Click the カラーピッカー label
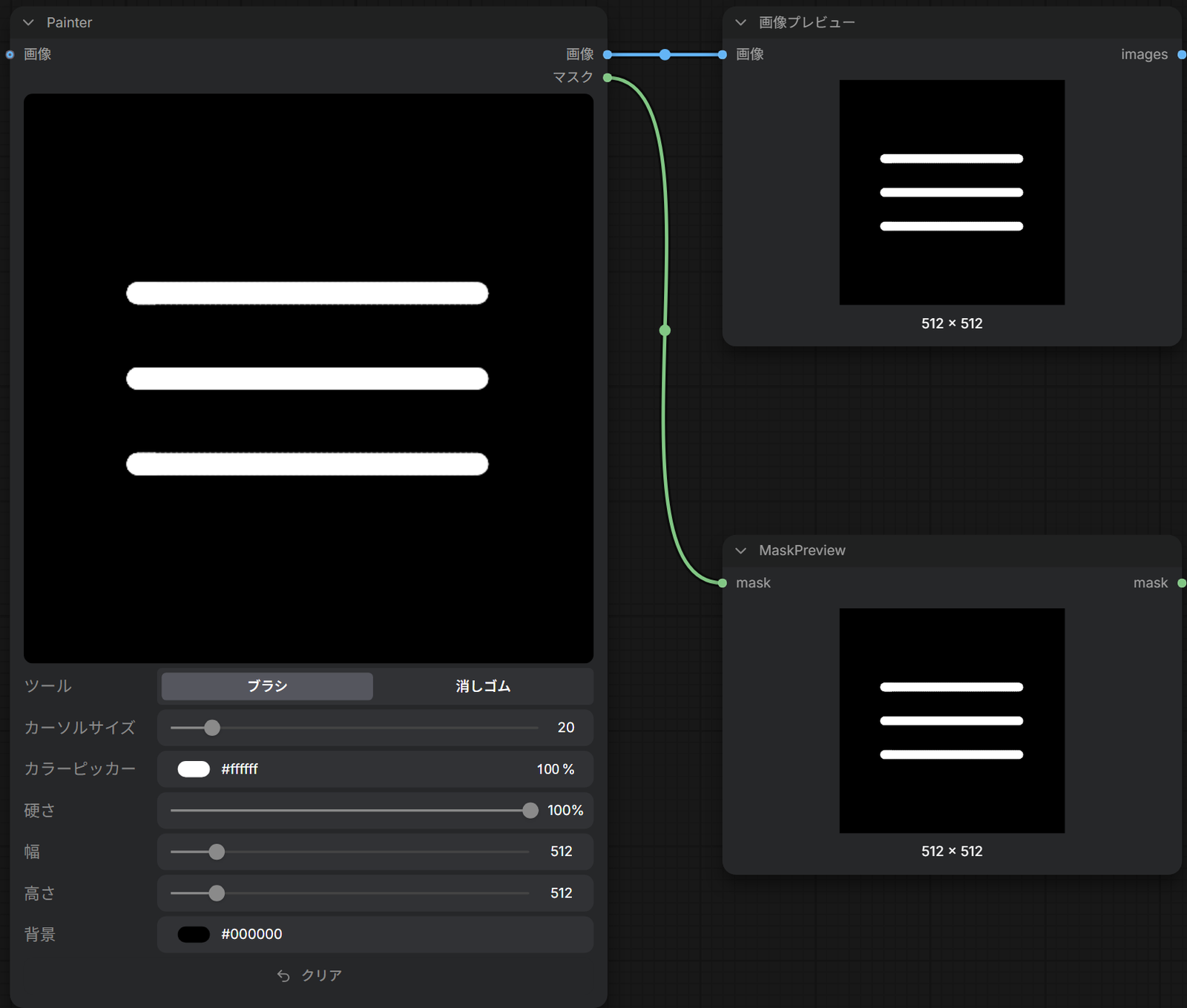The image size is (1187, 1008). pyautogui.click(x=80, y=769)
